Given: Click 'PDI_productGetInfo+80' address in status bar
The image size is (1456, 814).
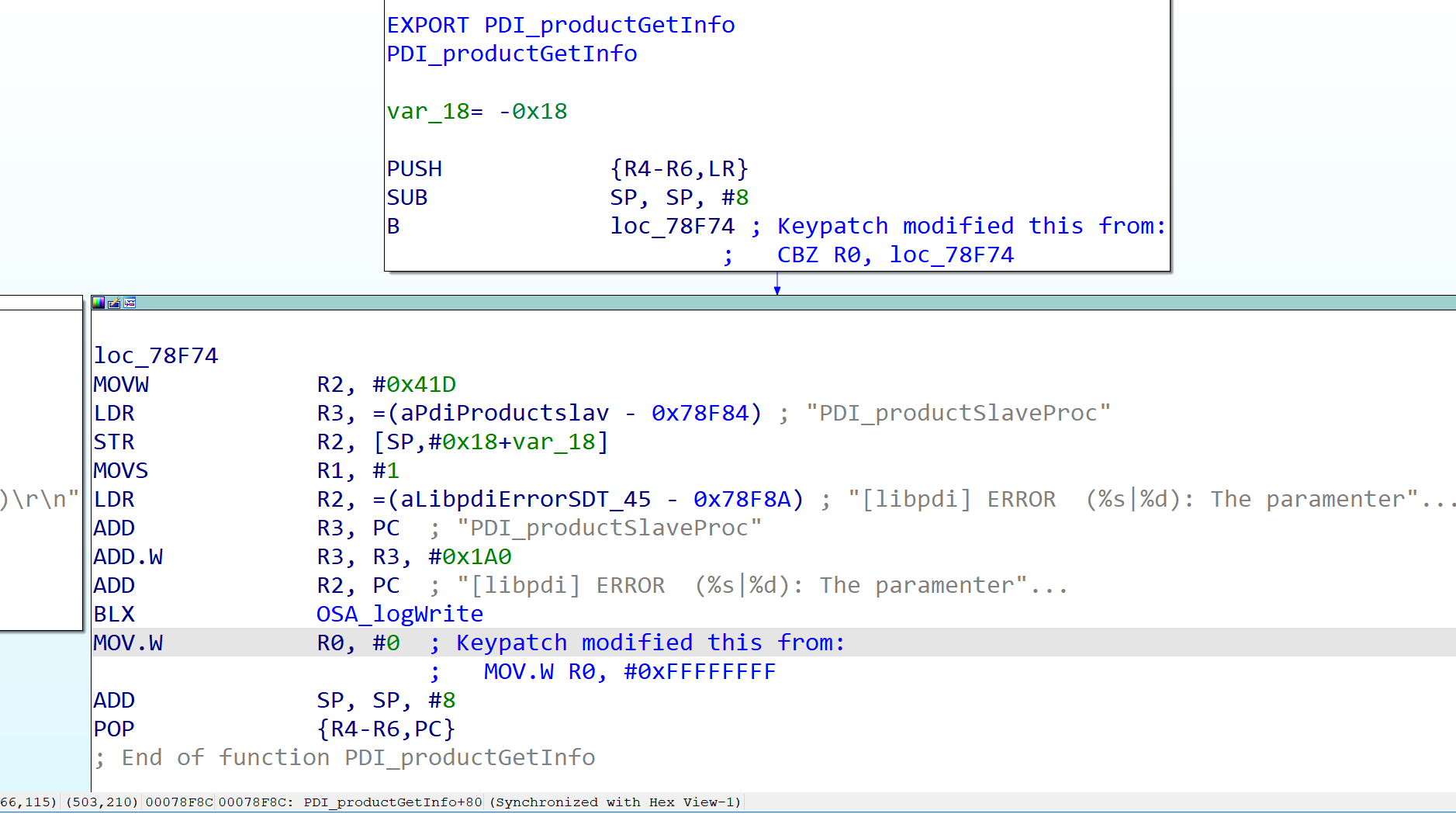Looking at the screenshot, I should click(393, 802).
